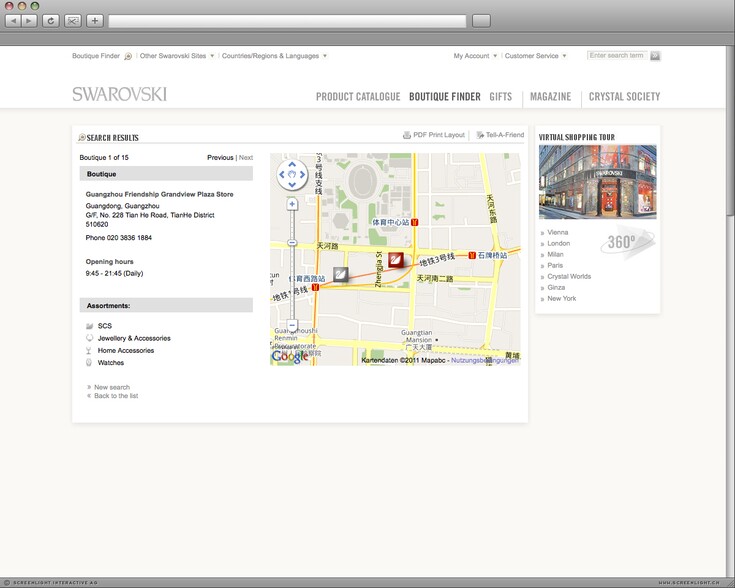
Task: Click the Tell-A-Friend icon
Action: (x=480, y=135)
